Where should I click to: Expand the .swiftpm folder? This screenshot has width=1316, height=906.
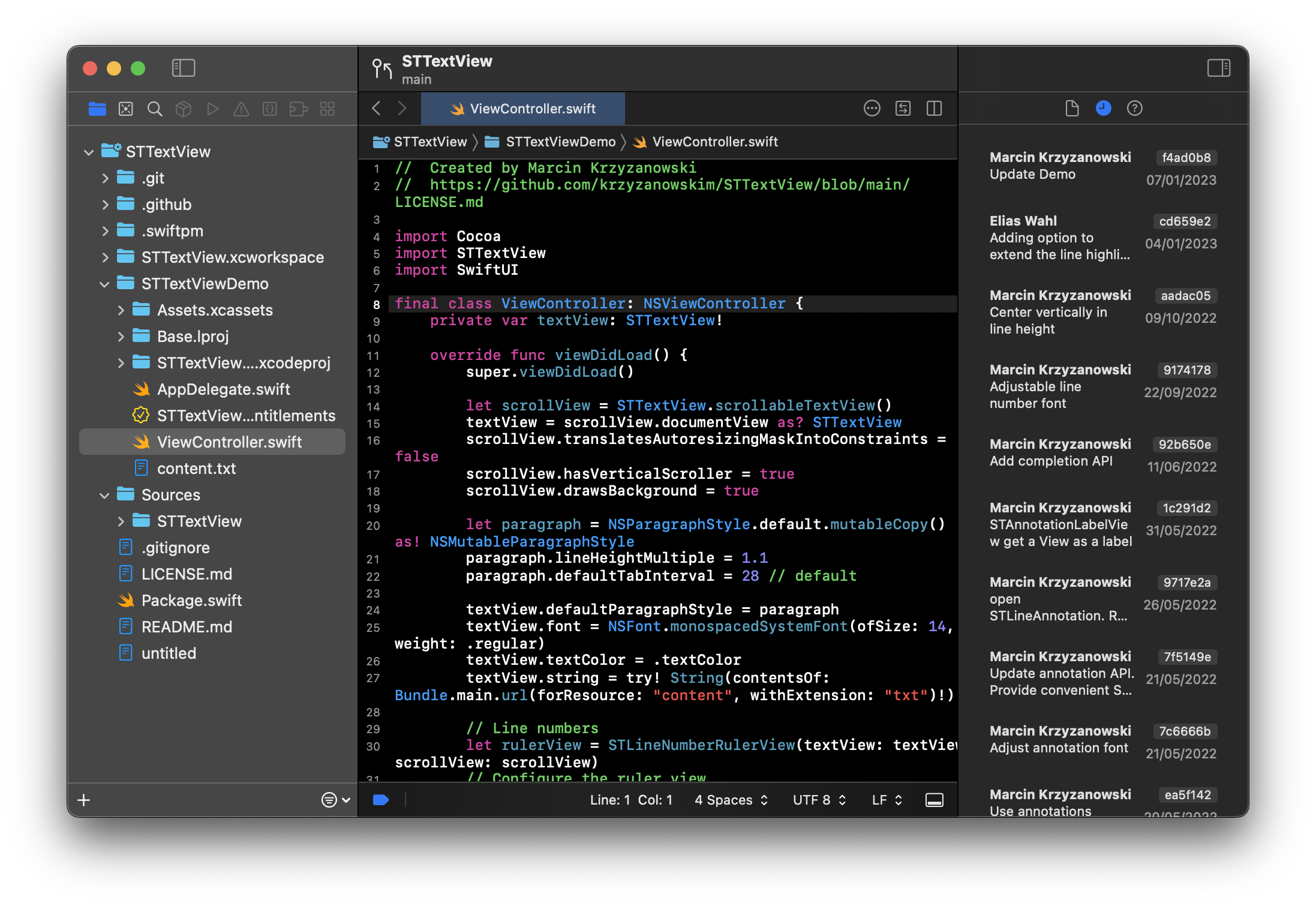[106, 231]
